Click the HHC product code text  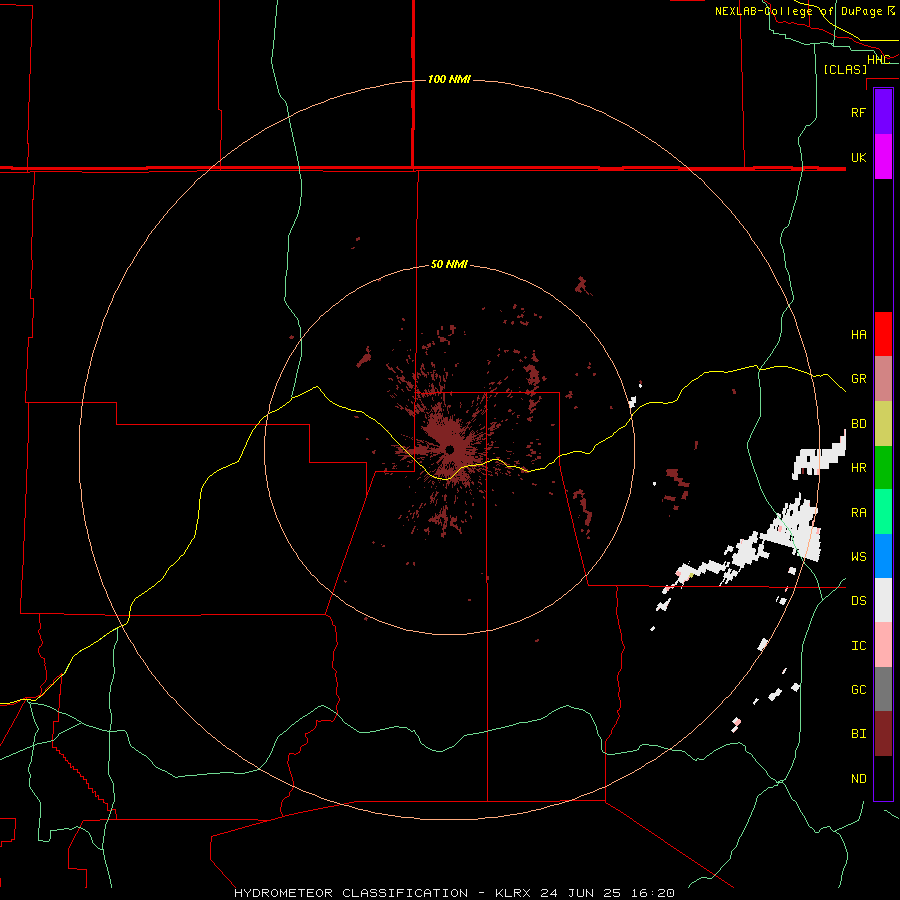(878, 60)
